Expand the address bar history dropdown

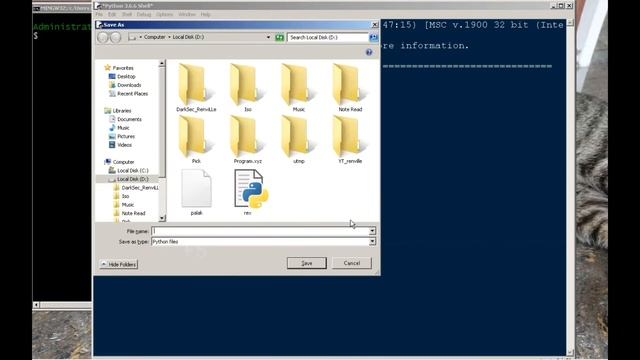click(268, 37)
